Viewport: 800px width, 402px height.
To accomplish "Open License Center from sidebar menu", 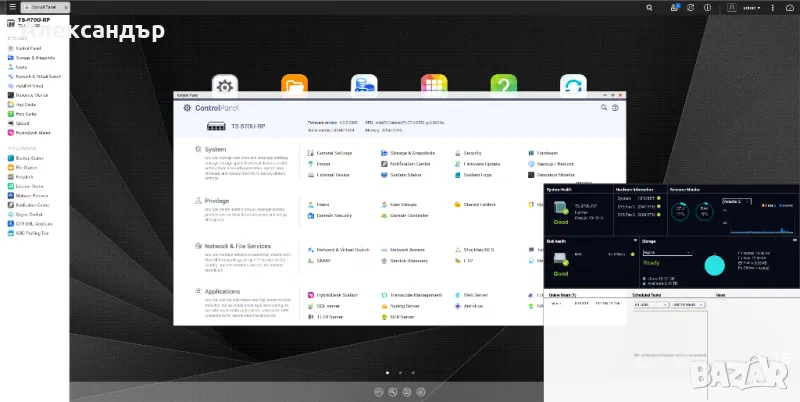I will point(26,186).
